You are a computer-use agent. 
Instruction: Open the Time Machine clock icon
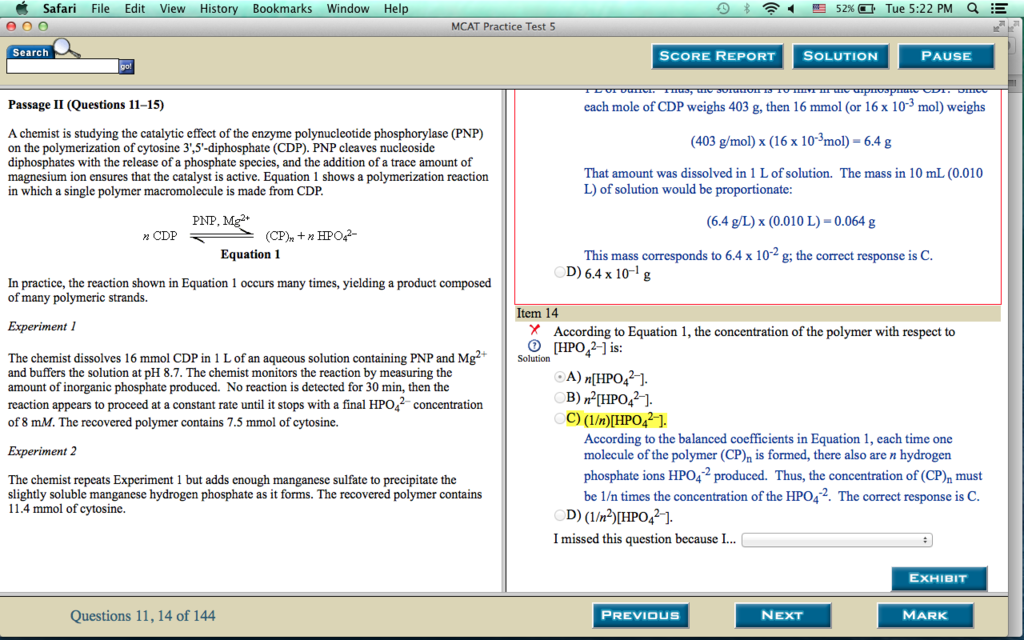pos(723,9)
